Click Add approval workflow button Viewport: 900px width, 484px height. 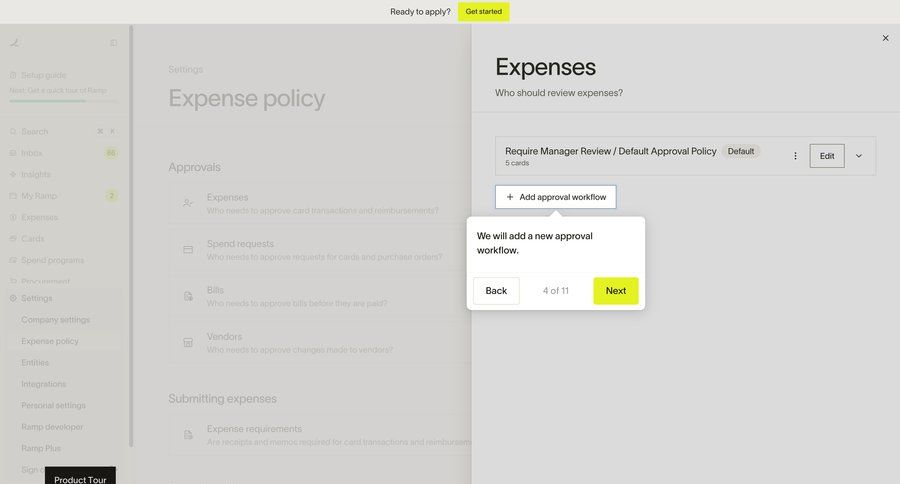tap(556, 197)
